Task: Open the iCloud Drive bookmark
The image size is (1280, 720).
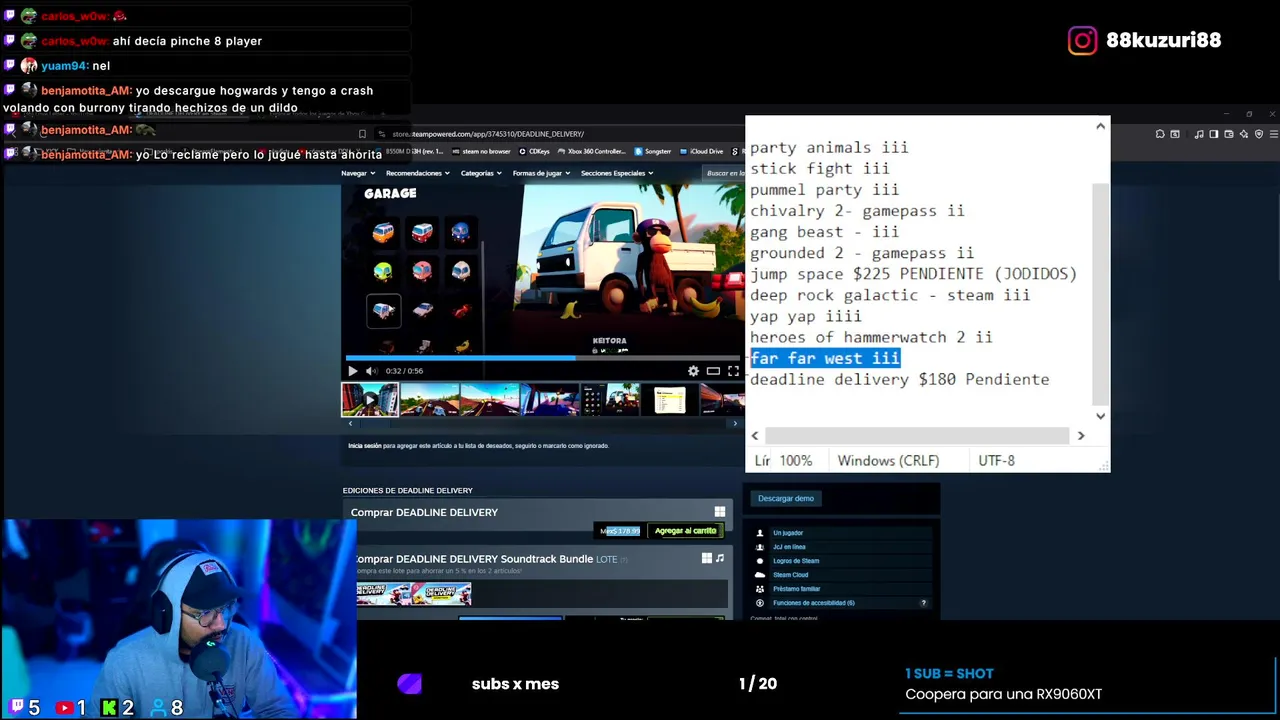Action: [701, 152]
